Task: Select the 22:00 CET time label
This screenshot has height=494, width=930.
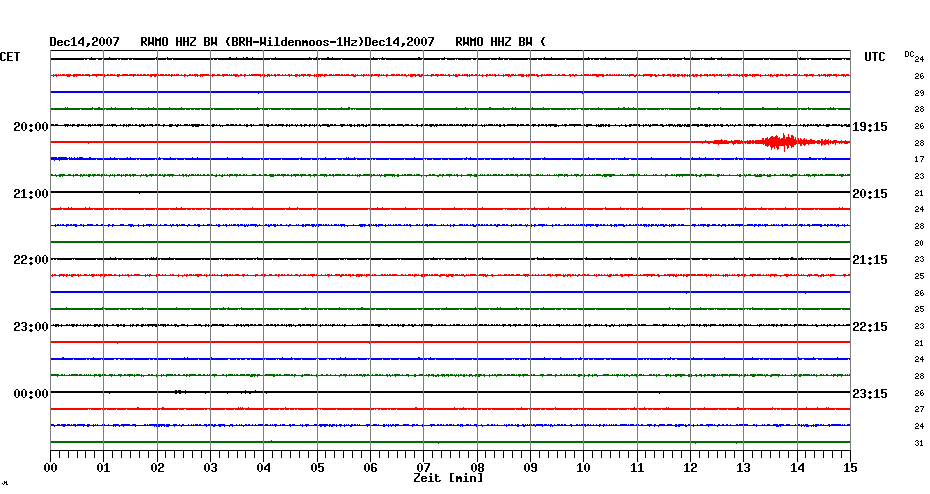Action: point(31,260)
